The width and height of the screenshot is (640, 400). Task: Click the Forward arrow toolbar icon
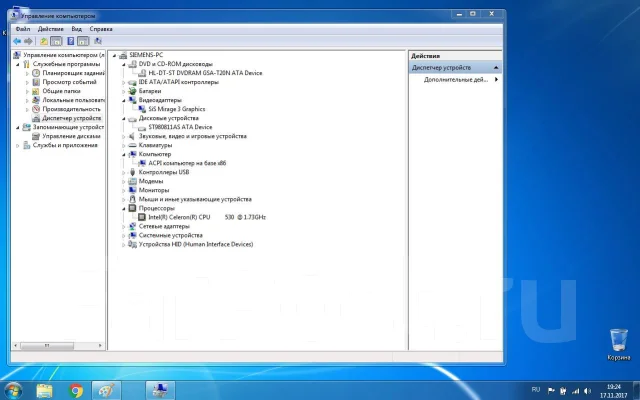click(x=28, y=41)
